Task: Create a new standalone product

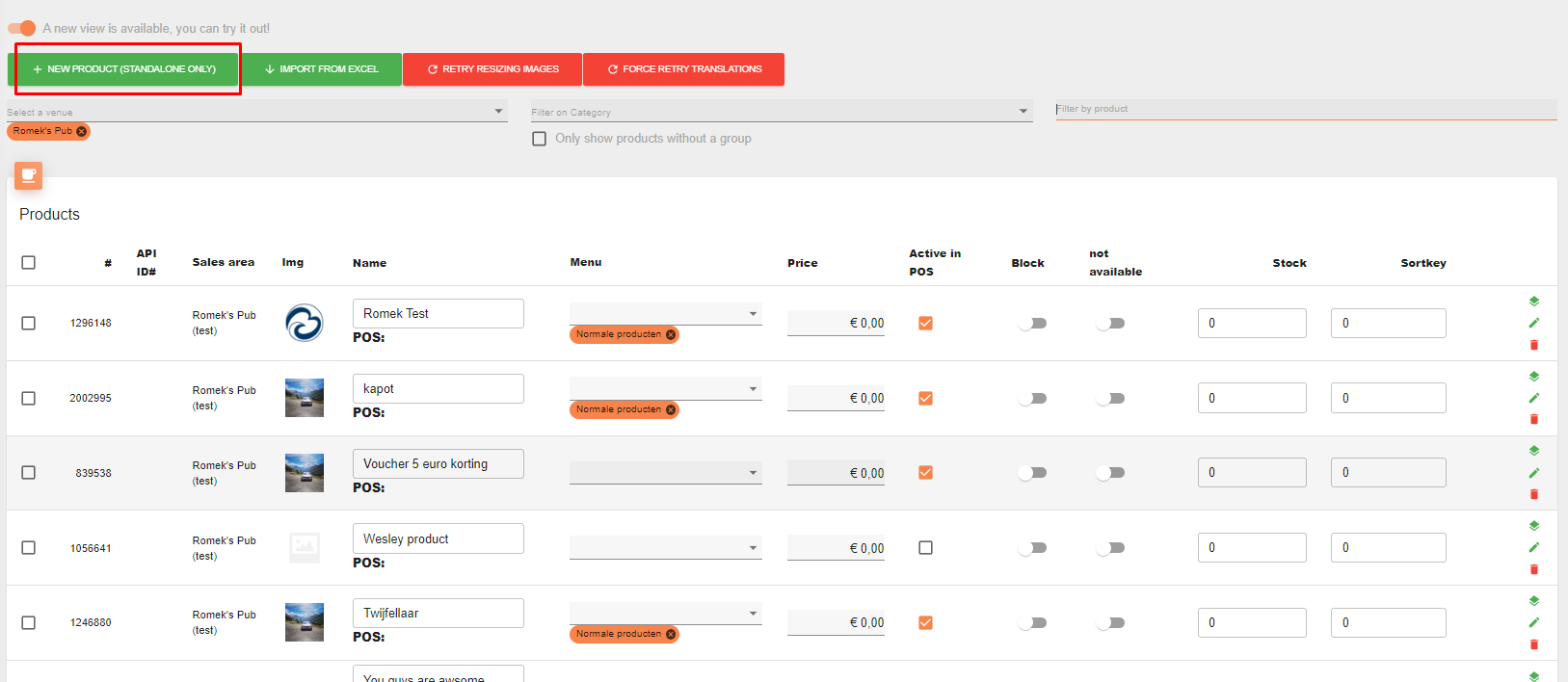Action: [123, 69]
